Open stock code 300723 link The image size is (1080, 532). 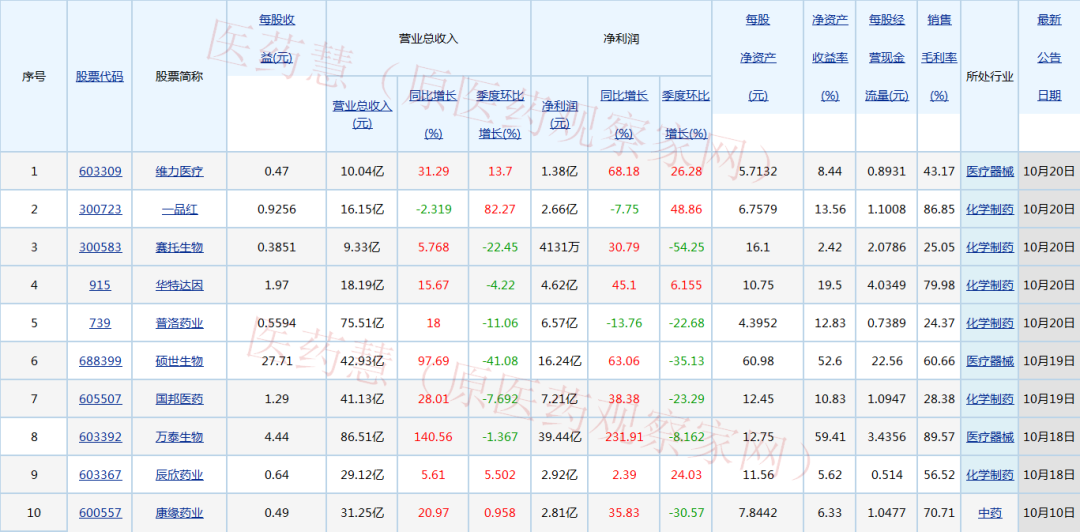100,209
